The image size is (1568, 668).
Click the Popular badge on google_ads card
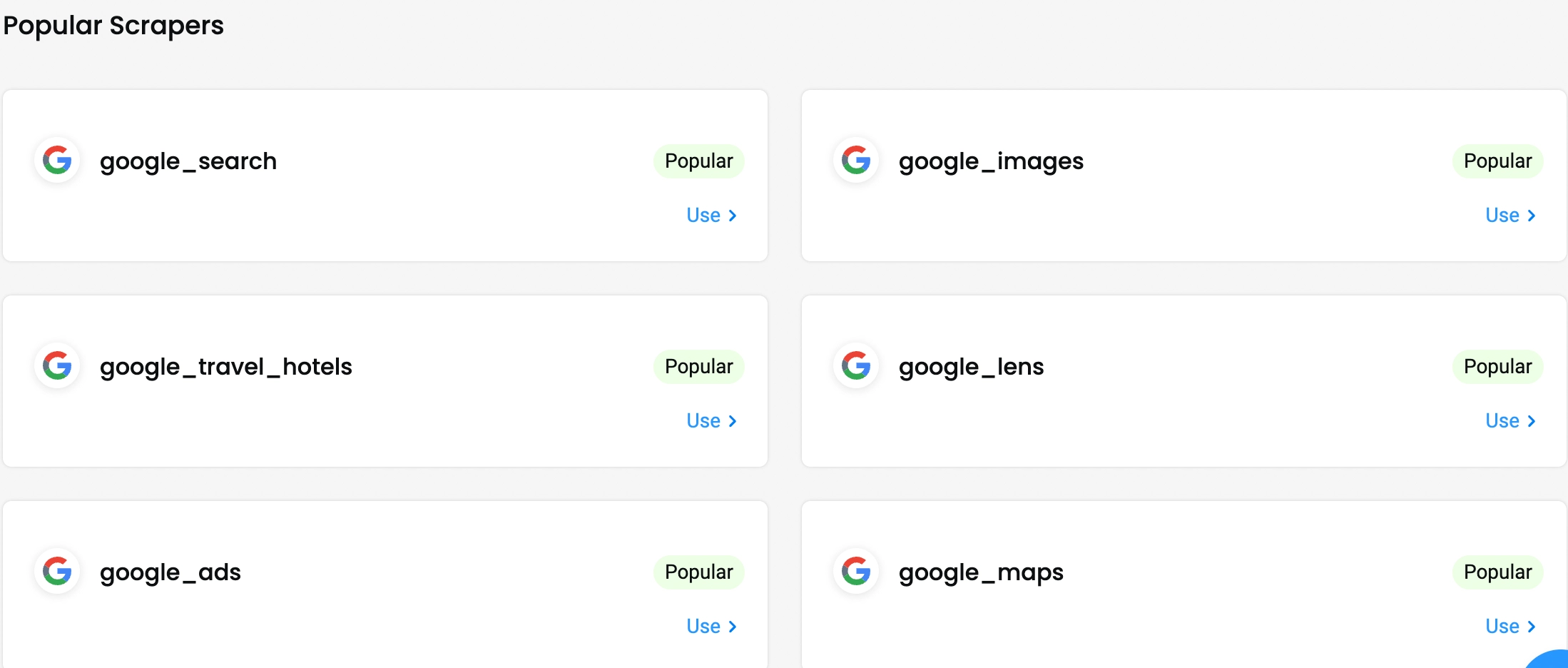pos(699,572)
